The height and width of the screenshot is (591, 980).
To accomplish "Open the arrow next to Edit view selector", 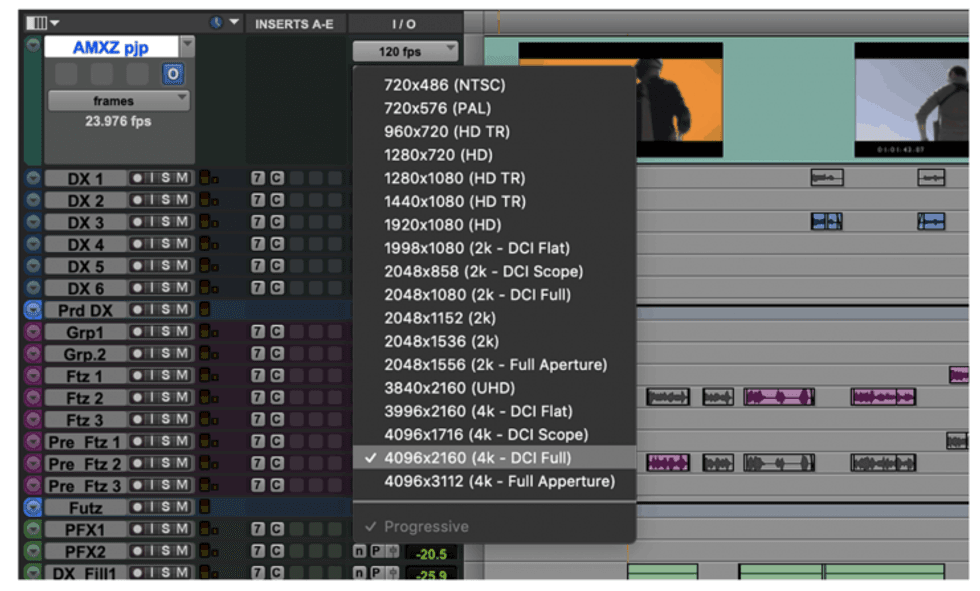I will [x=55, y=23].
